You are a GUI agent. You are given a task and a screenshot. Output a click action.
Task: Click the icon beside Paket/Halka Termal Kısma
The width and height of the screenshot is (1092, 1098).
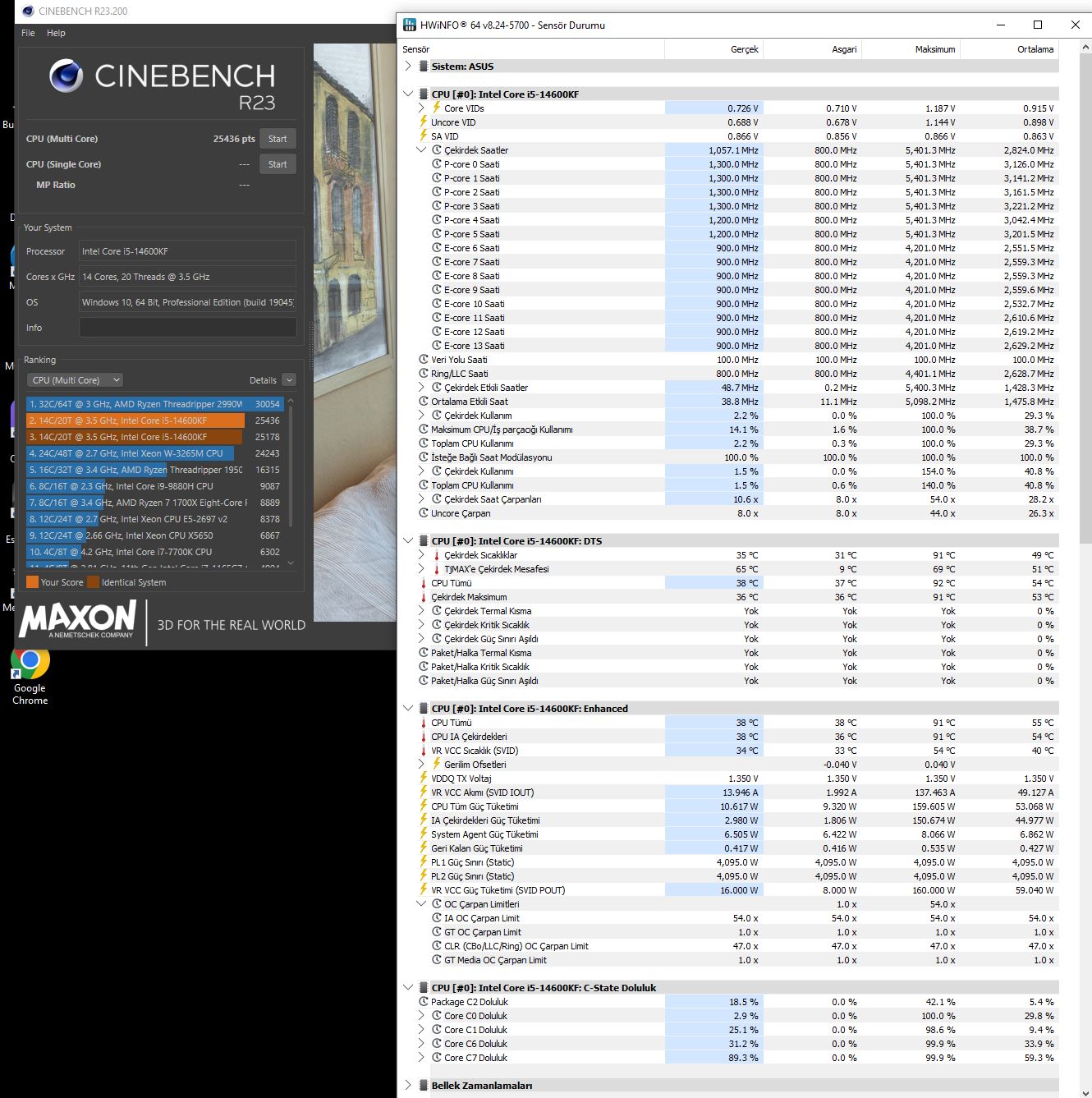424,652
